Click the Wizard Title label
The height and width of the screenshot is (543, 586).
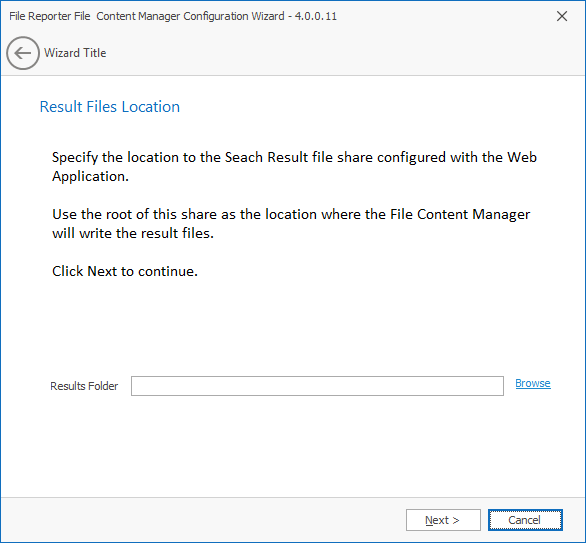(x=75, y=53)
